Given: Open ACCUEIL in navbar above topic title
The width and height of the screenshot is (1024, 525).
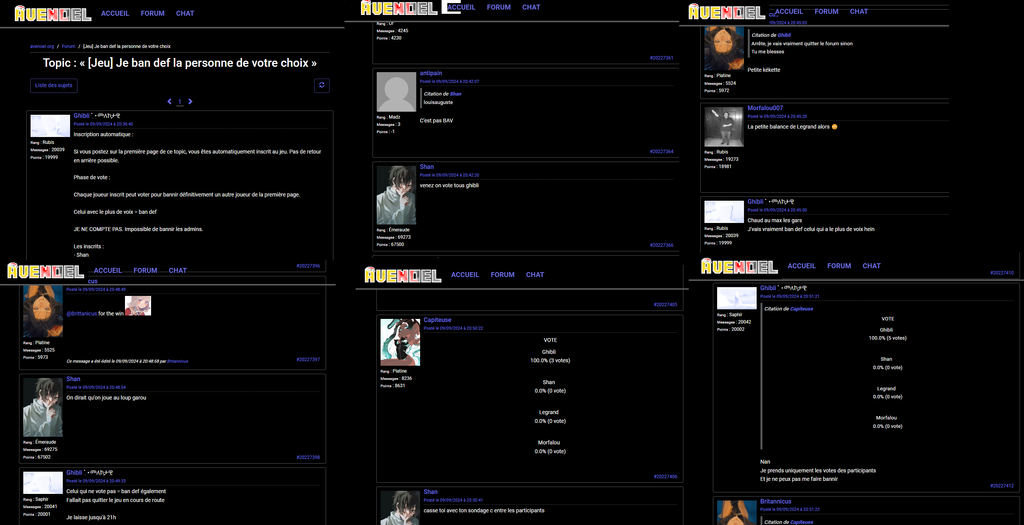Looking at the screenshot, I should point(115,14).
